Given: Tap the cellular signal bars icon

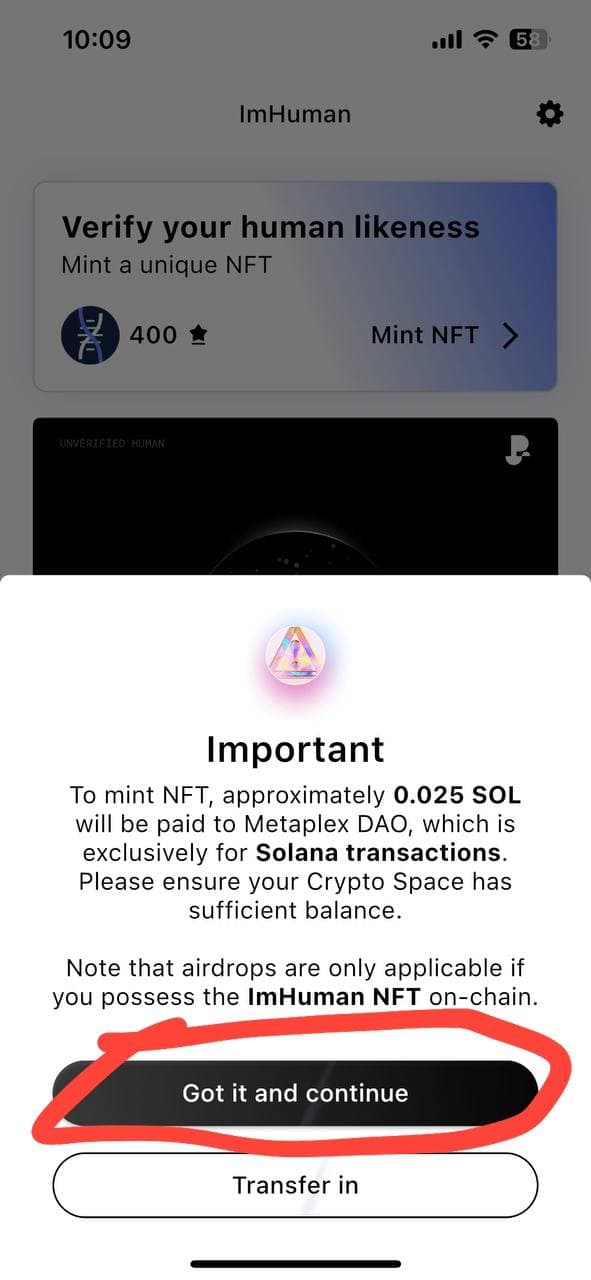Looking at the screenshot, I should [446, 41].
